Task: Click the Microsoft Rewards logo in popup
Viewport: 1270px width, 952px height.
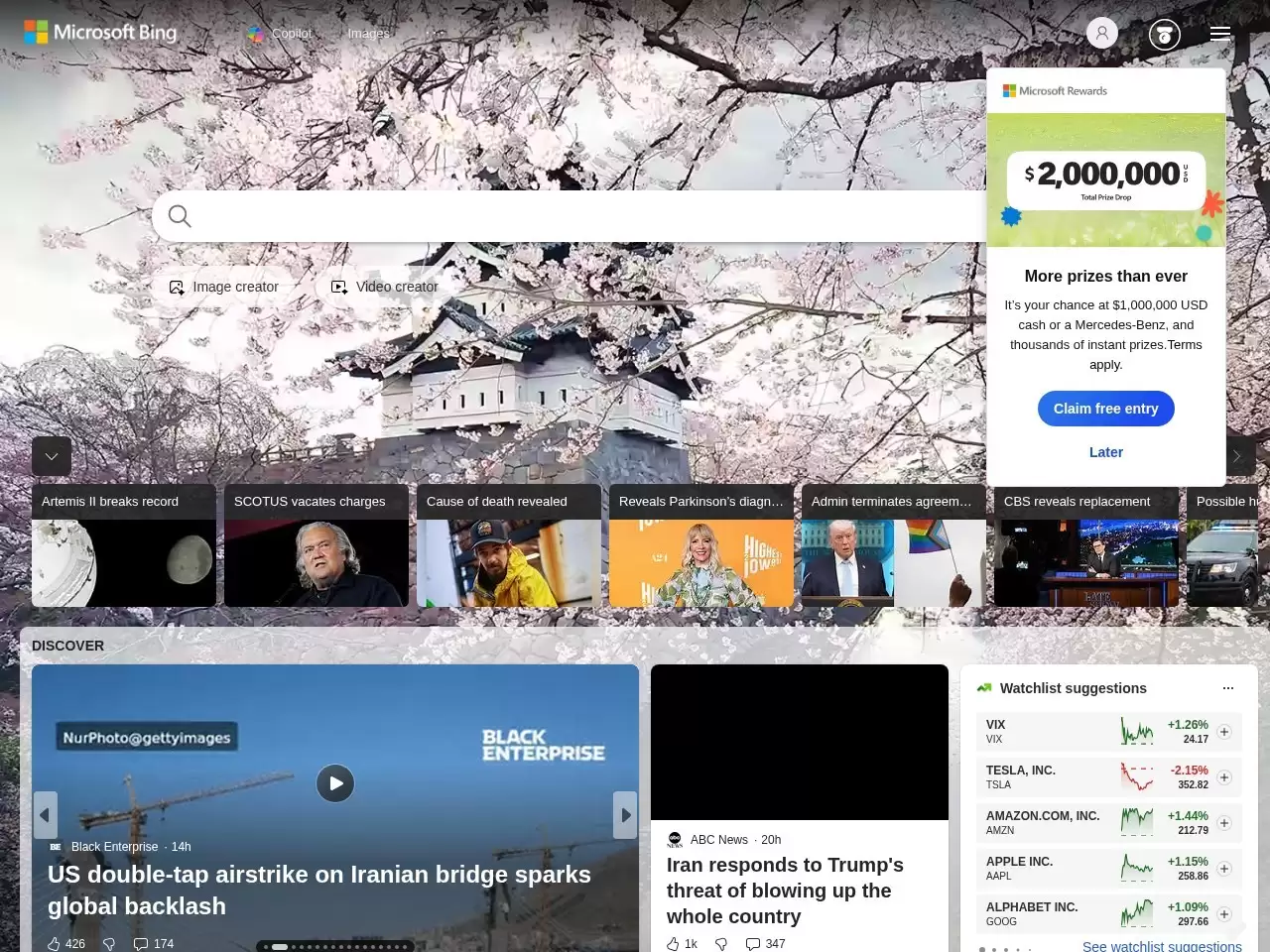Action: pyautogui.click(x=1055, y=90)
